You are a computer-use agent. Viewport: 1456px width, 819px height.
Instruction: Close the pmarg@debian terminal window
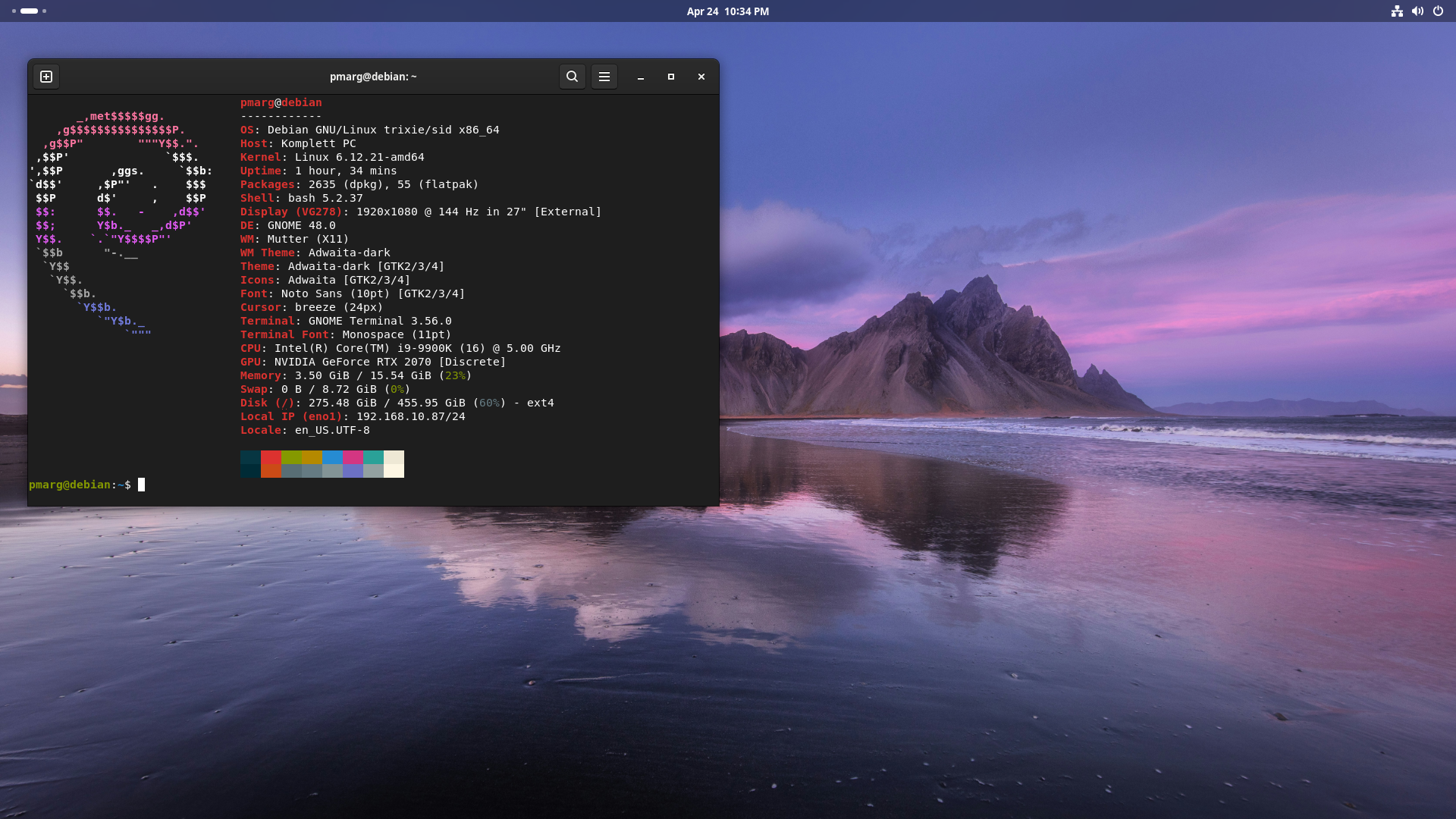701,77
